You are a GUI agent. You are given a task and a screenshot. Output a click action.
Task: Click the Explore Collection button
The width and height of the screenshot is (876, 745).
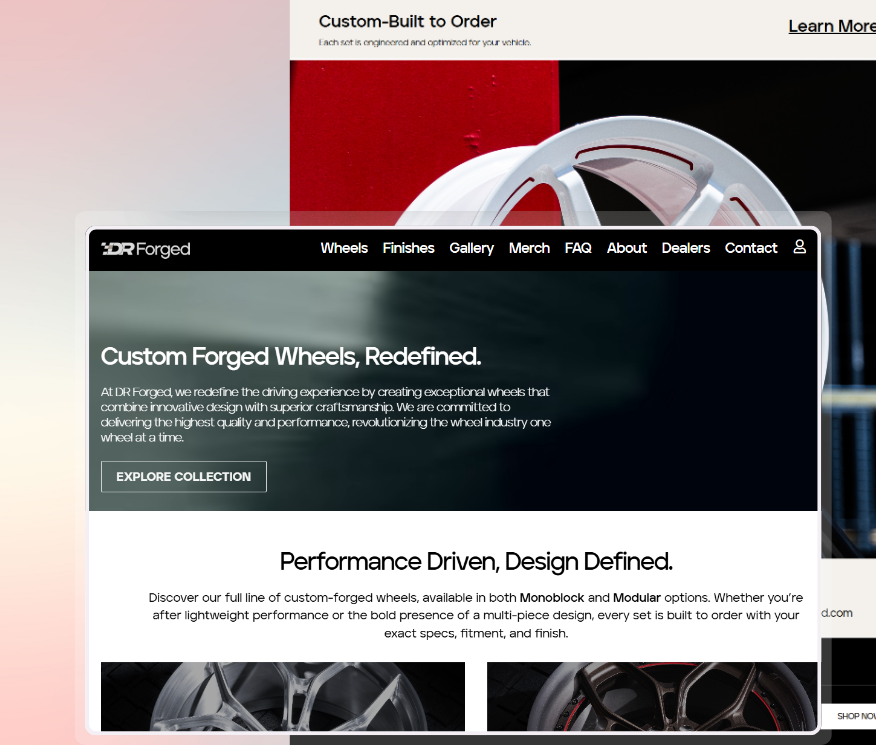pyautogui.click(x=184, y=476)
